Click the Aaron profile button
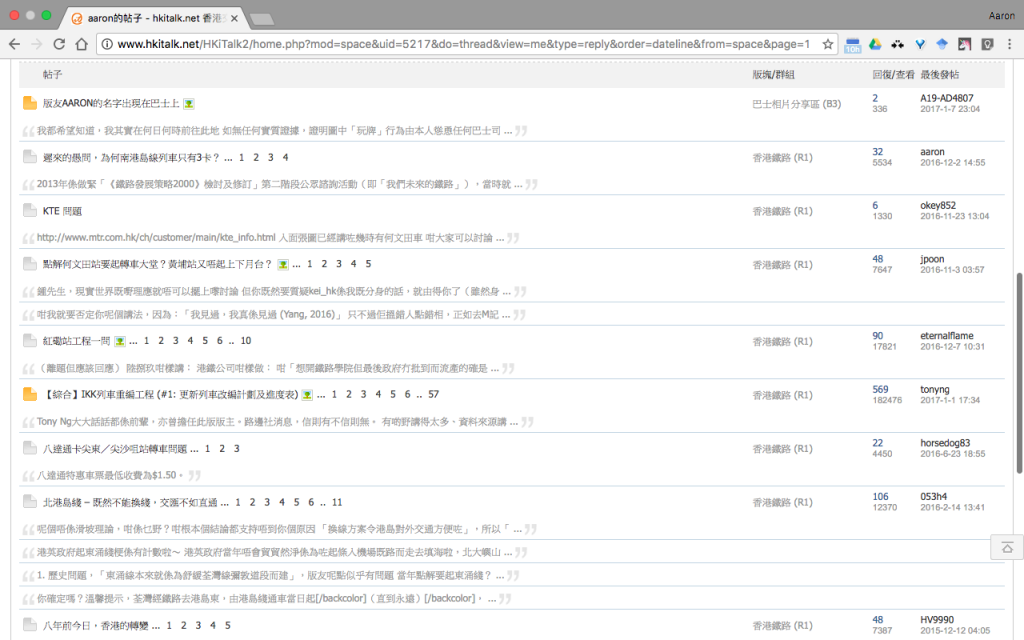Image resolution: width=1024 pixels, height=640 pixels. [1001, 16]
